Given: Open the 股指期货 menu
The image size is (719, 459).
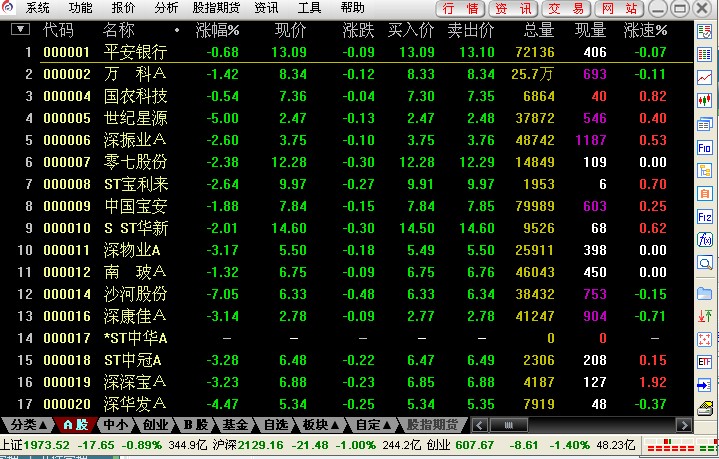Looking at the screenshot, I should click(x=216, y=8).
